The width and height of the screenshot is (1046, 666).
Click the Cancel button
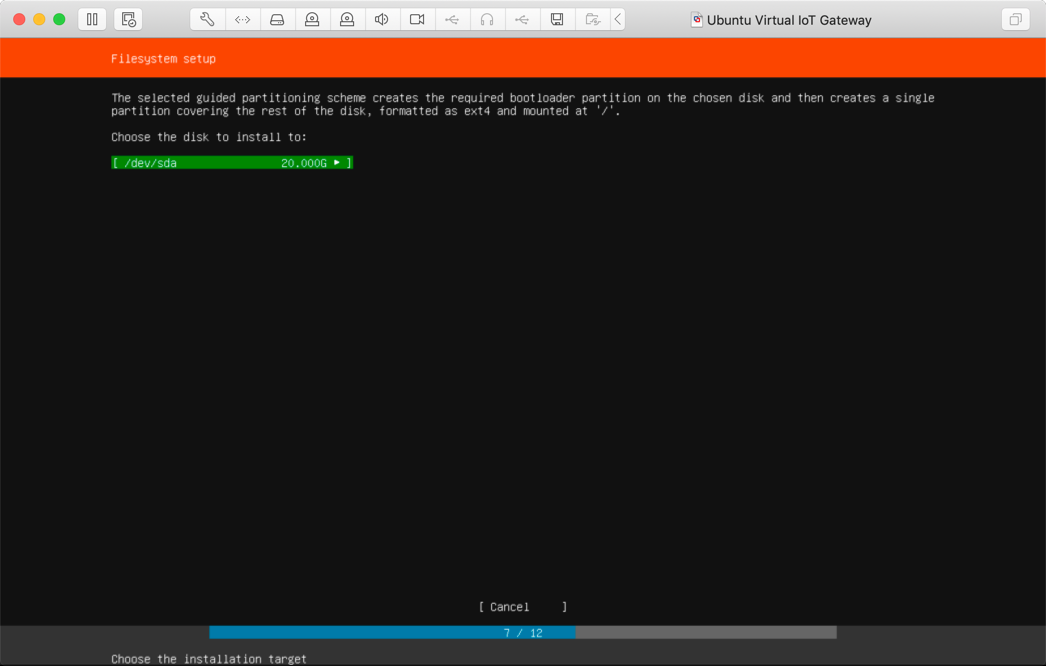[x=522, y=607]
